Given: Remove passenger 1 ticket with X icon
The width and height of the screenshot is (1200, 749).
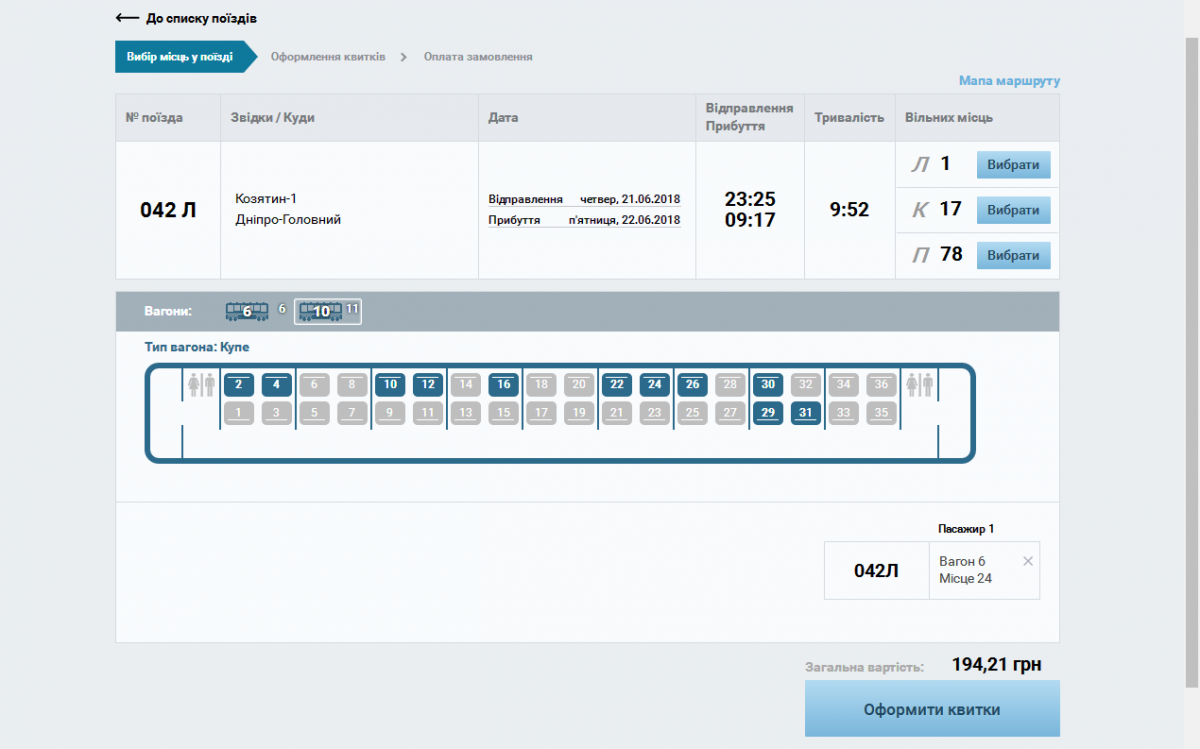Looking at the screenshot, I should (1028, 562).
